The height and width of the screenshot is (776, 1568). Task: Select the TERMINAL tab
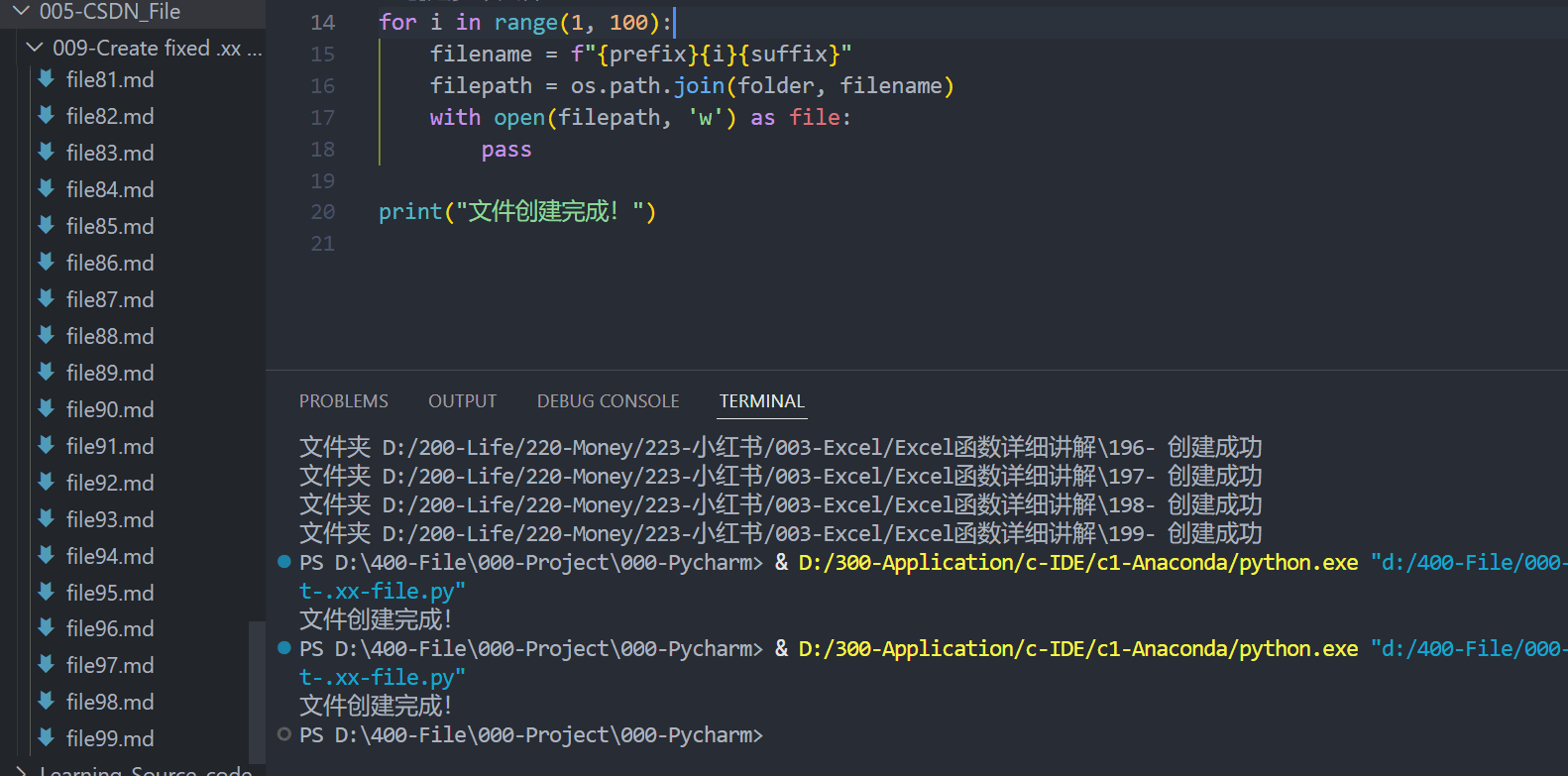pos(761,401)
